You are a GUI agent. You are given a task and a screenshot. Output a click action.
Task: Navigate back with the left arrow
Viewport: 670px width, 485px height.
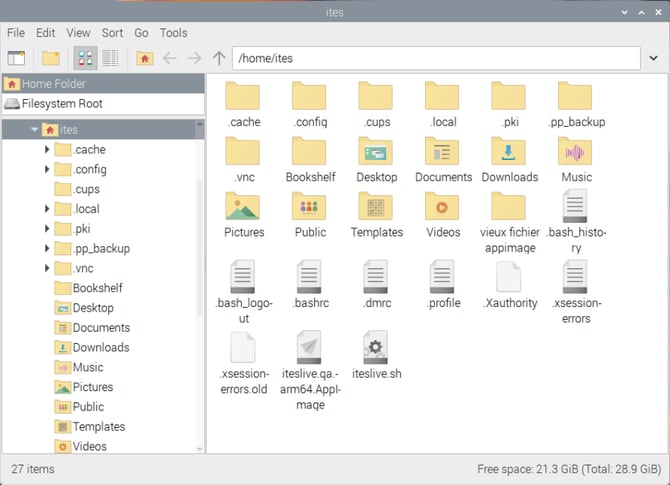pyautogui.click(x=170, y=58)
